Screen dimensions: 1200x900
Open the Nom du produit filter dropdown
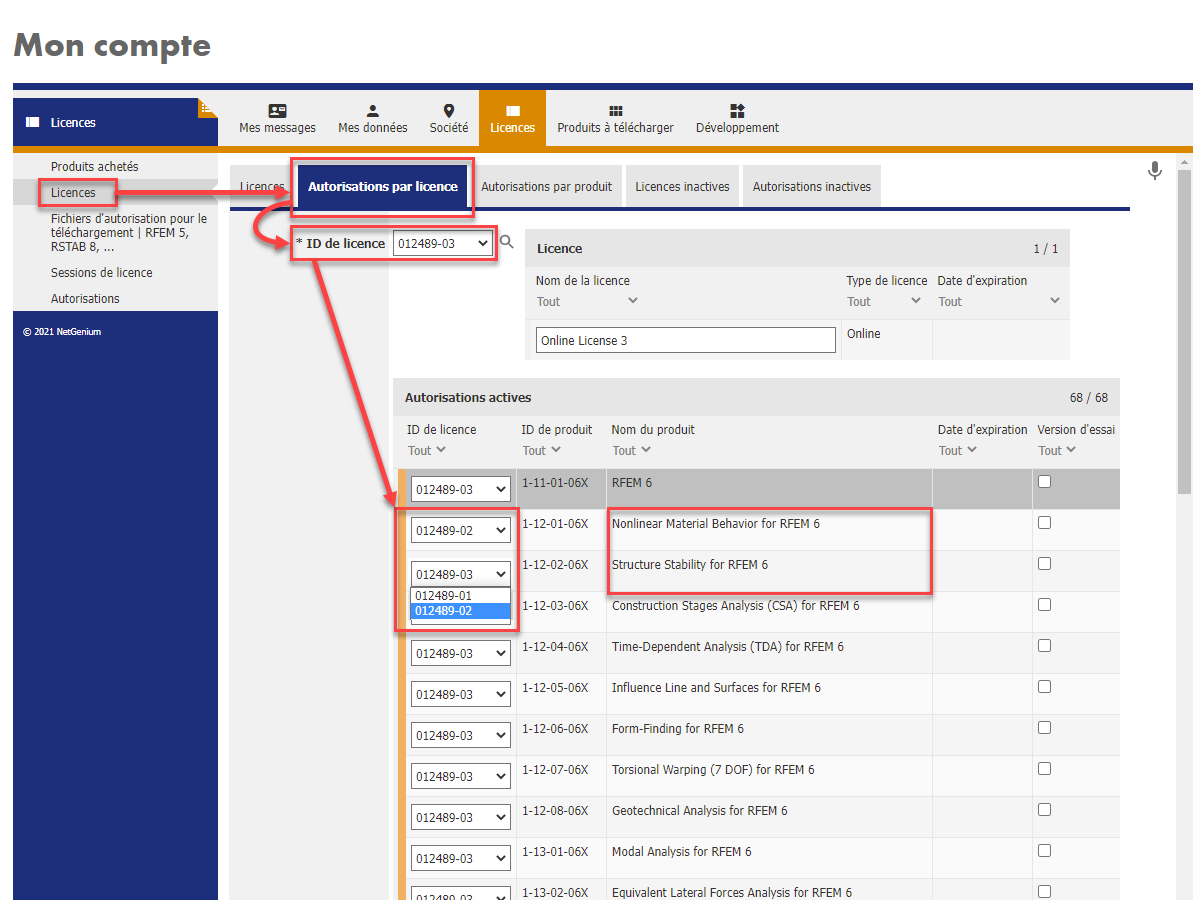[x=630, y=449]
